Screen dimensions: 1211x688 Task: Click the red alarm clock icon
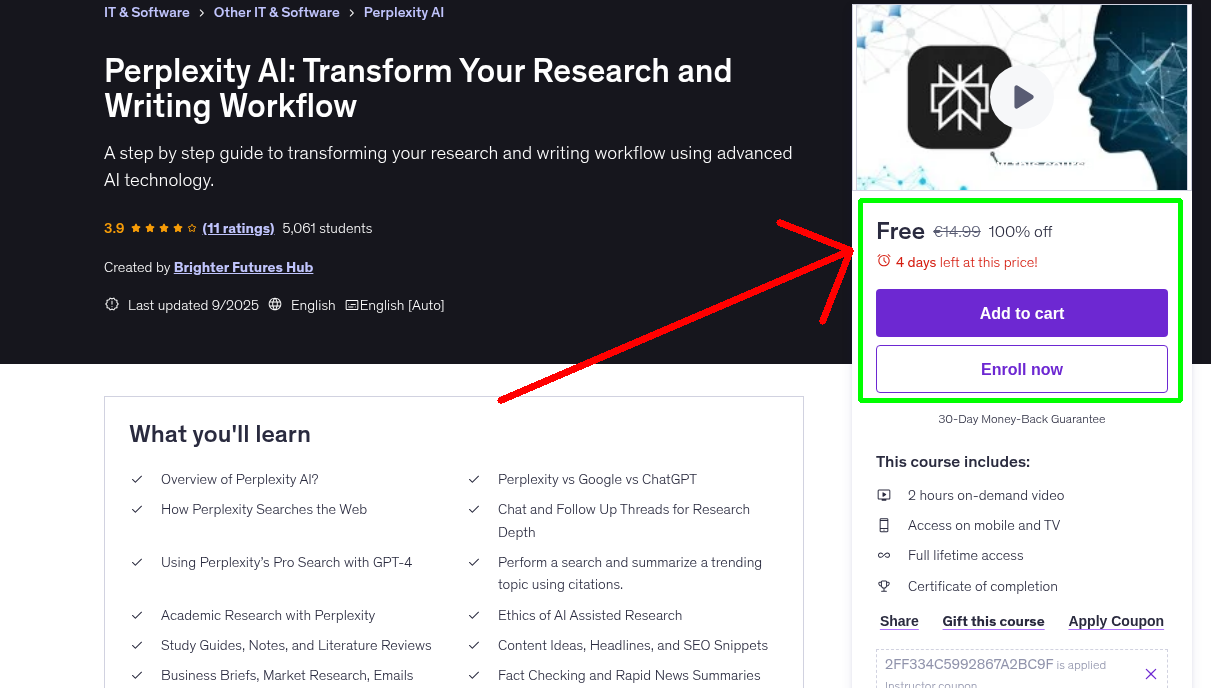point(883,260)
